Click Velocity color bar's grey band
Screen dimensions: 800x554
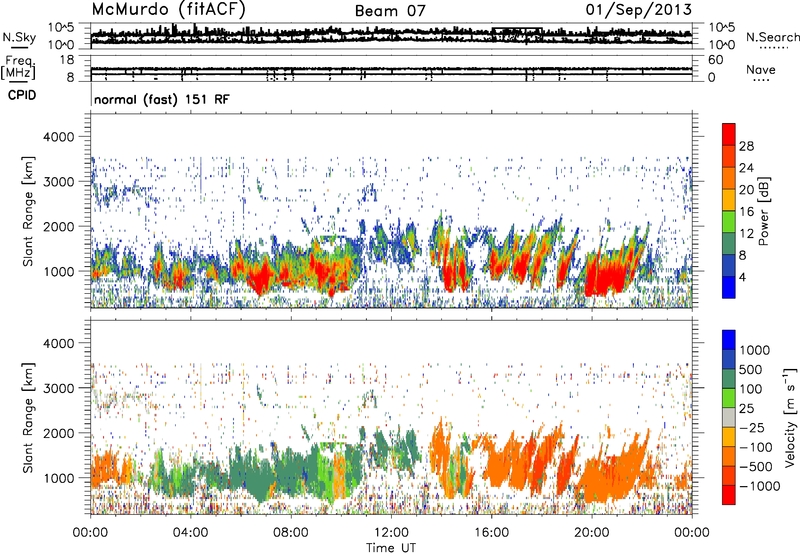[x=729, y=418]
